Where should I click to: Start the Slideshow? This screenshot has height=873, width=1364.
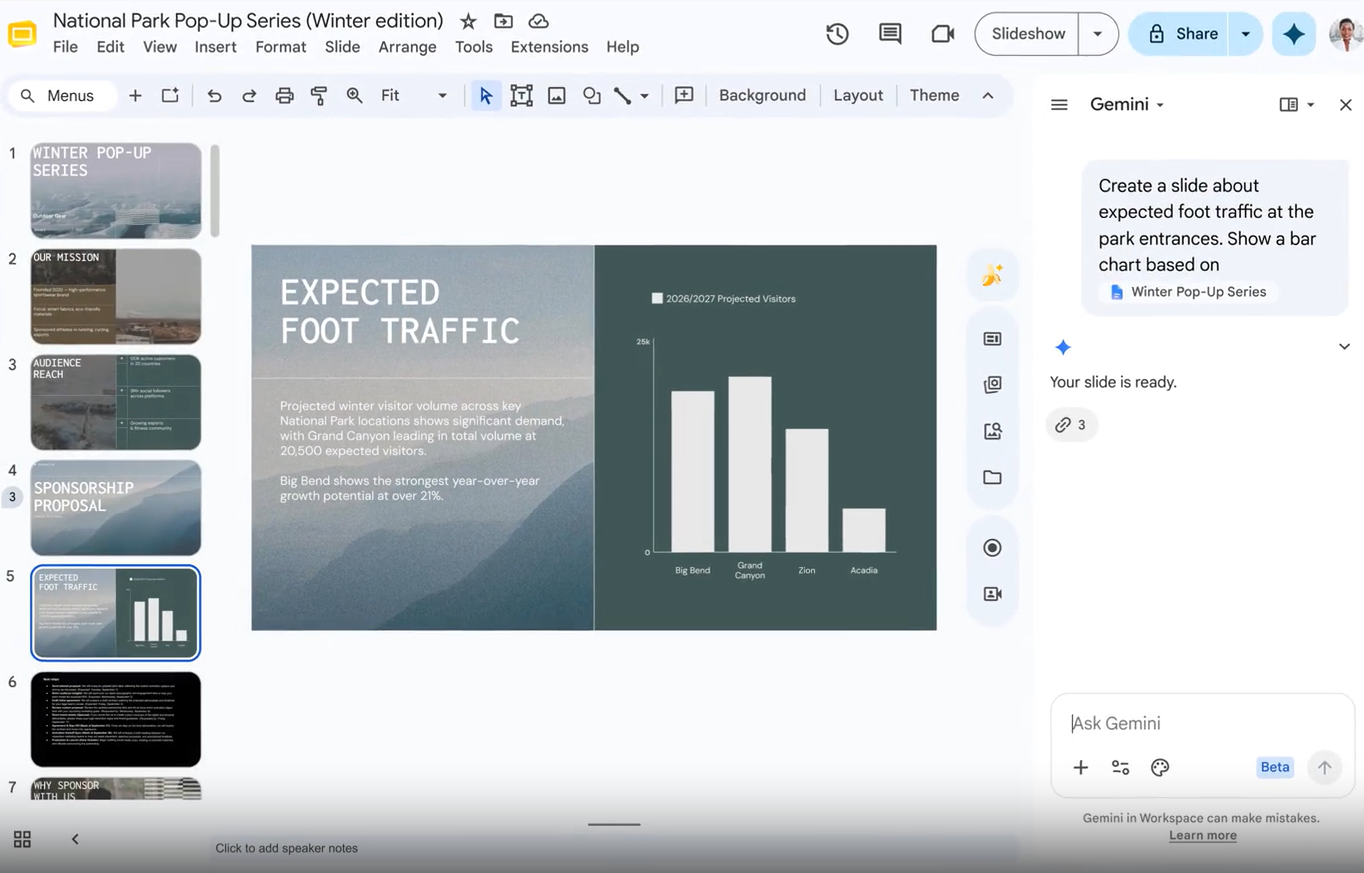(1028, 34)
